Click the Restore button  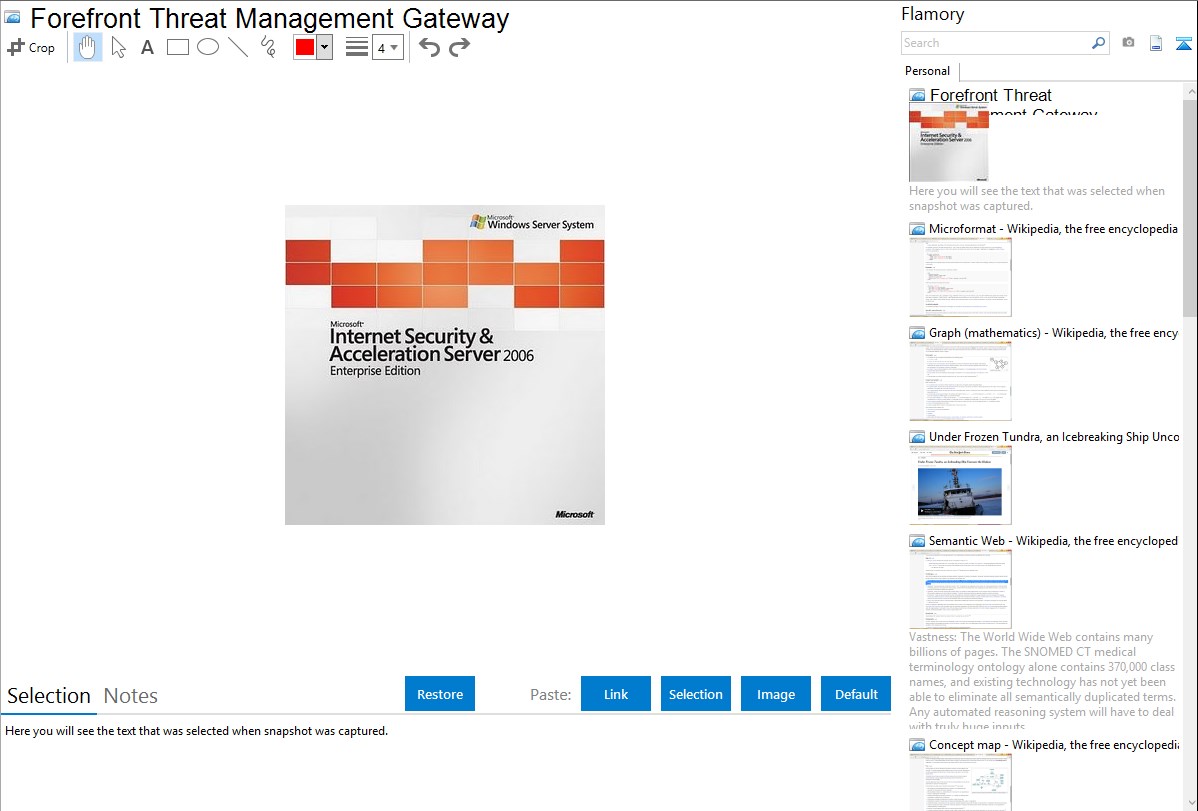click(x=440, y=694)
